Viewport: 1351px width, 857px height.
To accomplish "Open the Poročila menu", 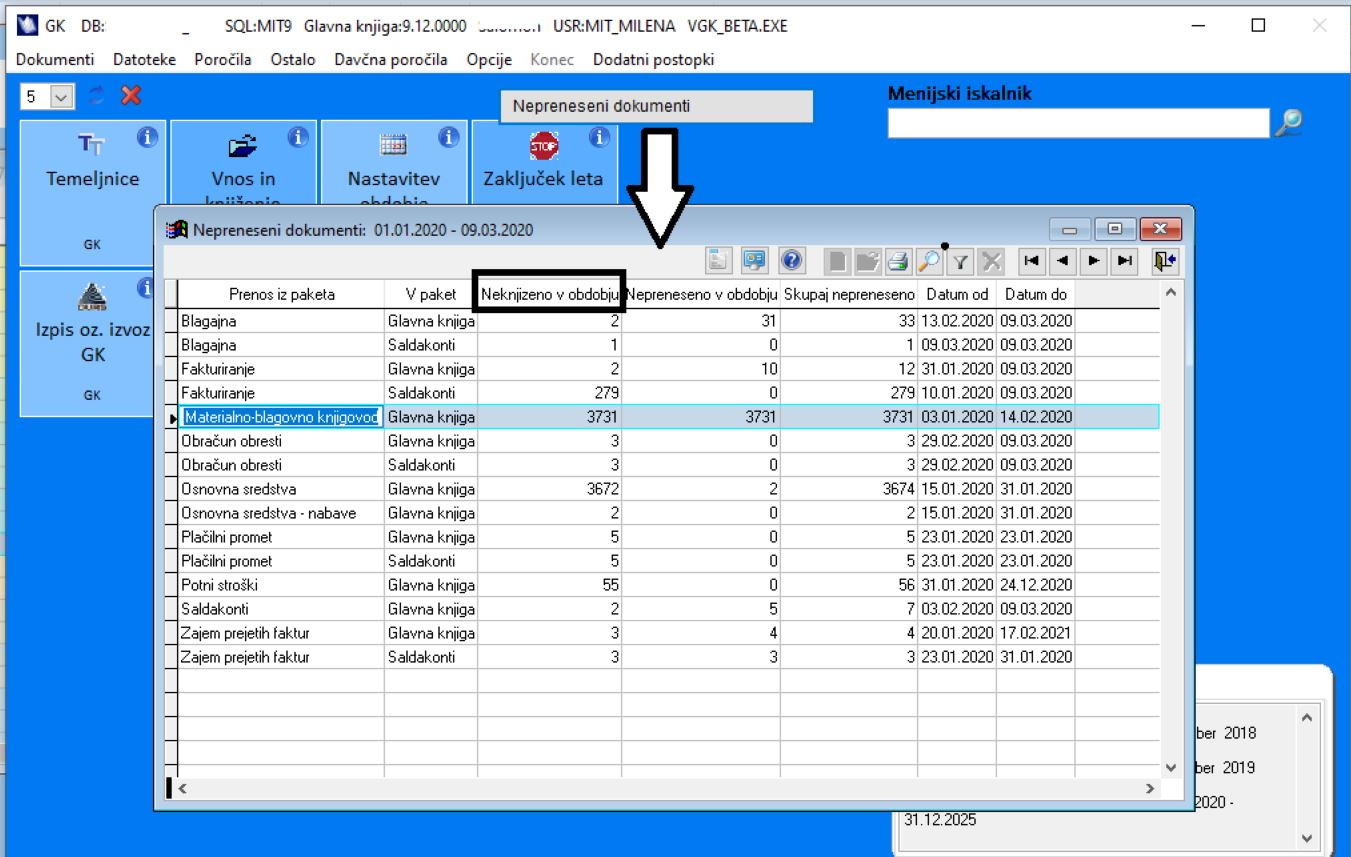I will click(x=223, y=60).
